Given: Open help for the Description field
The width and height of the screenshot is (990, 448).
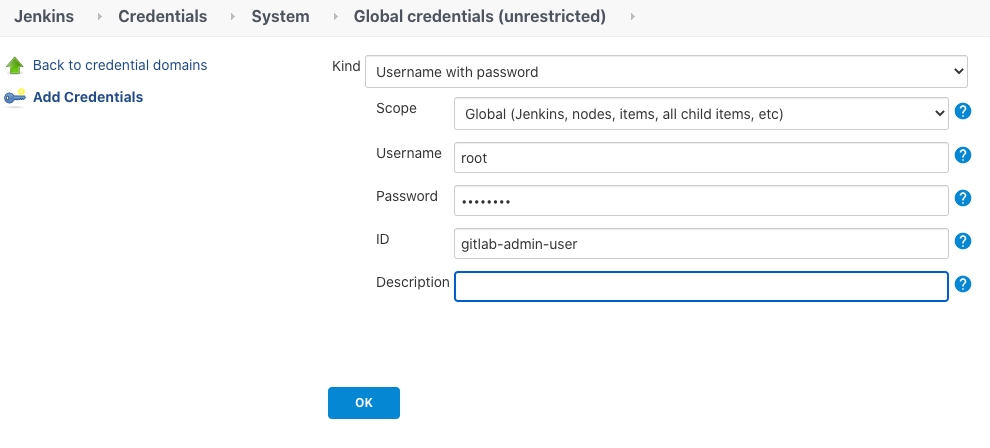Looking at the screenshot, I should pyautogui.click(x=963, y=284).
